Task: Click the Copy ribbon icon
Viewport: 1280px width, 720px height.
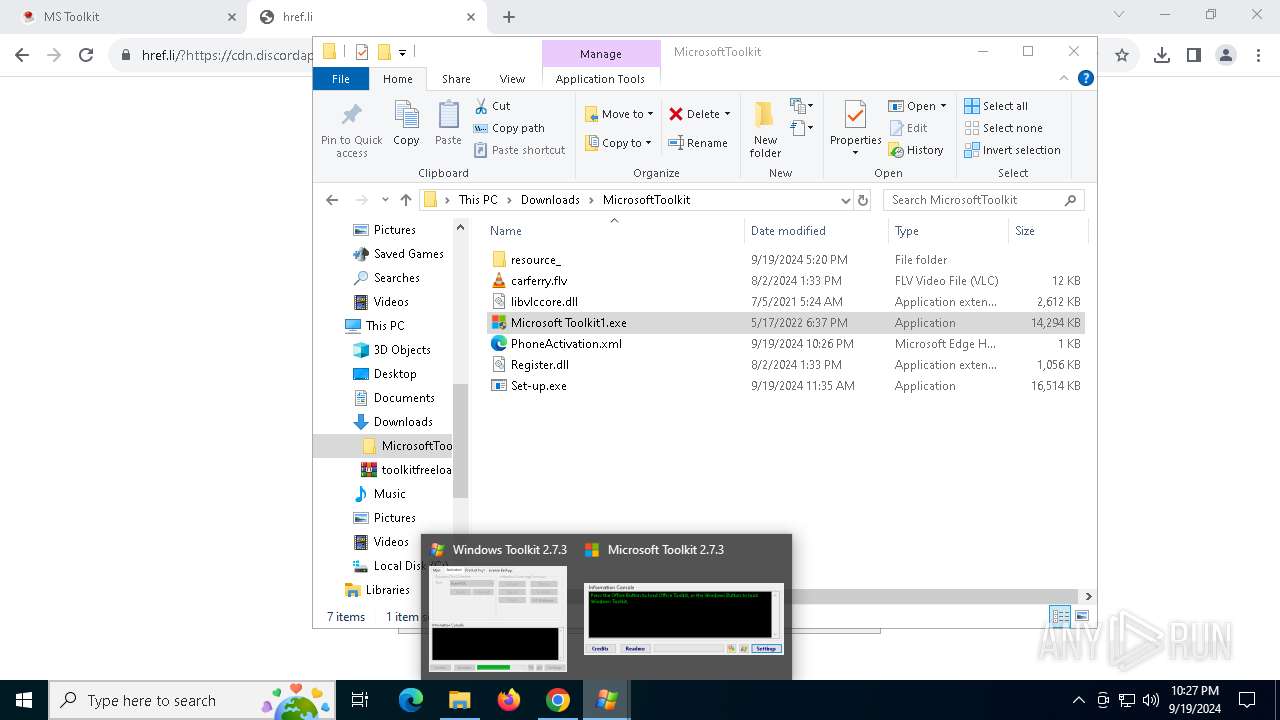Action: pos(406,124)
